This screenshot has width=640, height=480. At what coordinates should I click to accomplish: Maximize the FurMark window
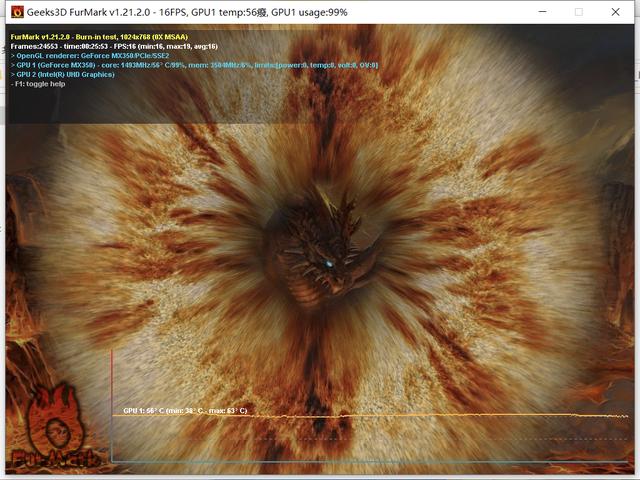point(578,12)
